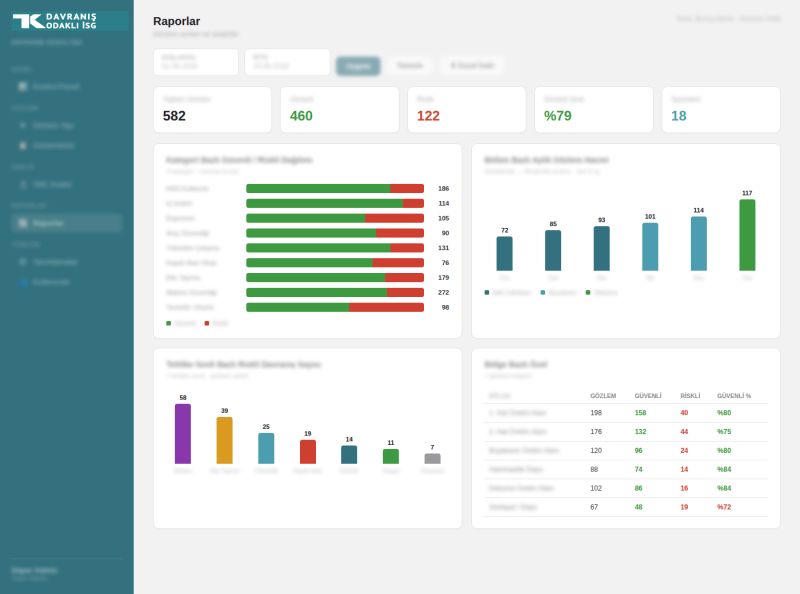This screenshot has height=594, width=800.
Task: Select the green 460 stat card
Action: (x=340, y=110)
